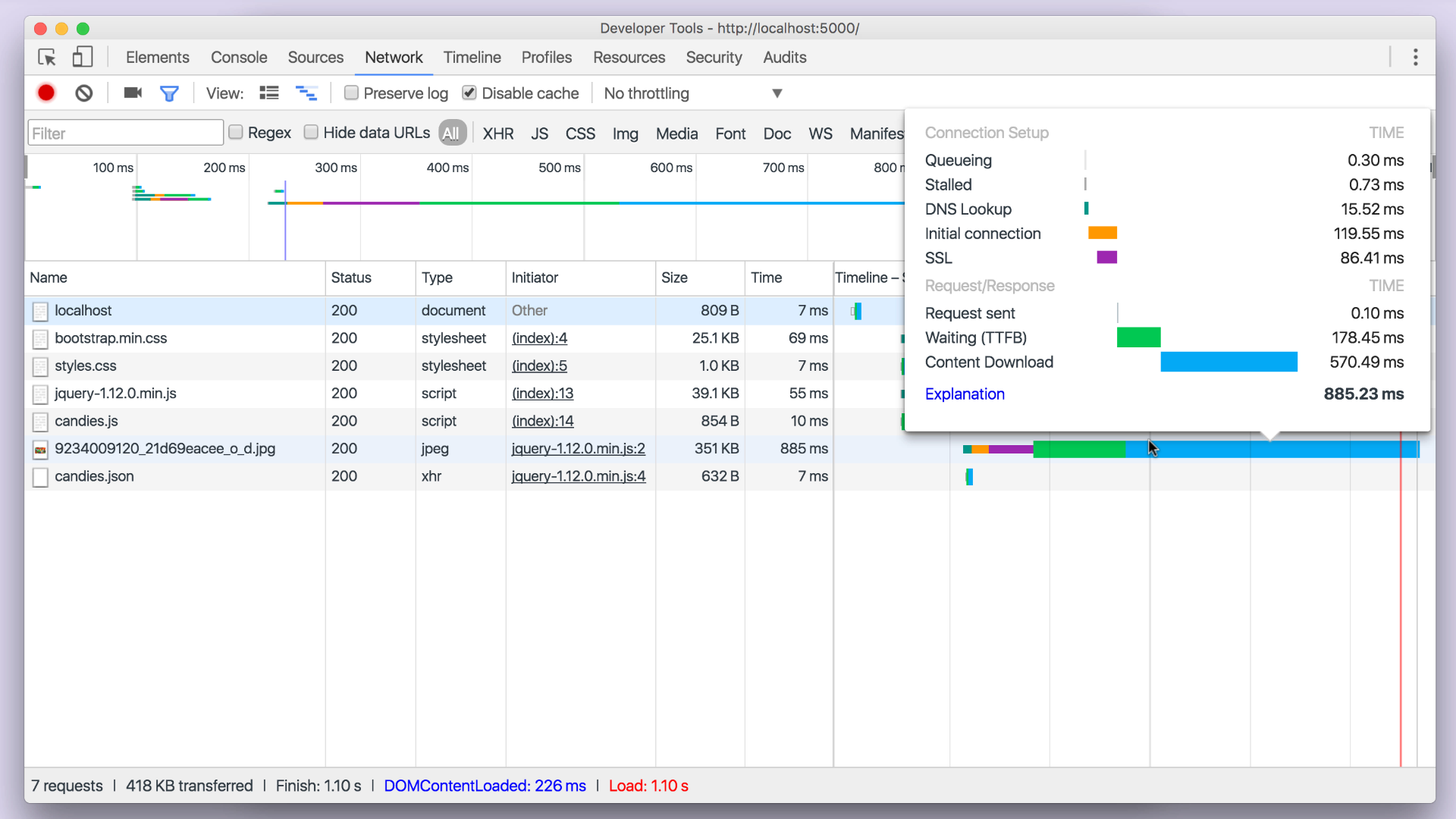Screen dimensions: 1456x819
Task: Filter requests by WS
Action: tap(821, 133)
